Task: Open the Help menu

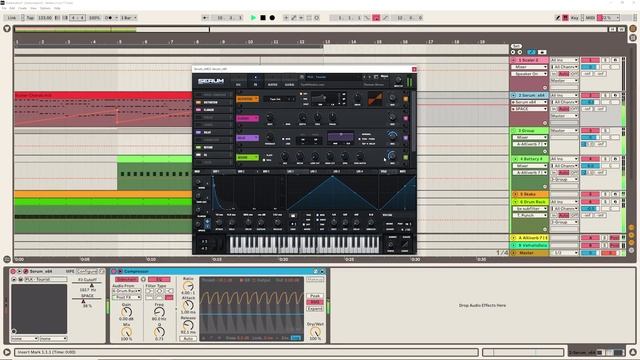Action: tap(57, 8)
